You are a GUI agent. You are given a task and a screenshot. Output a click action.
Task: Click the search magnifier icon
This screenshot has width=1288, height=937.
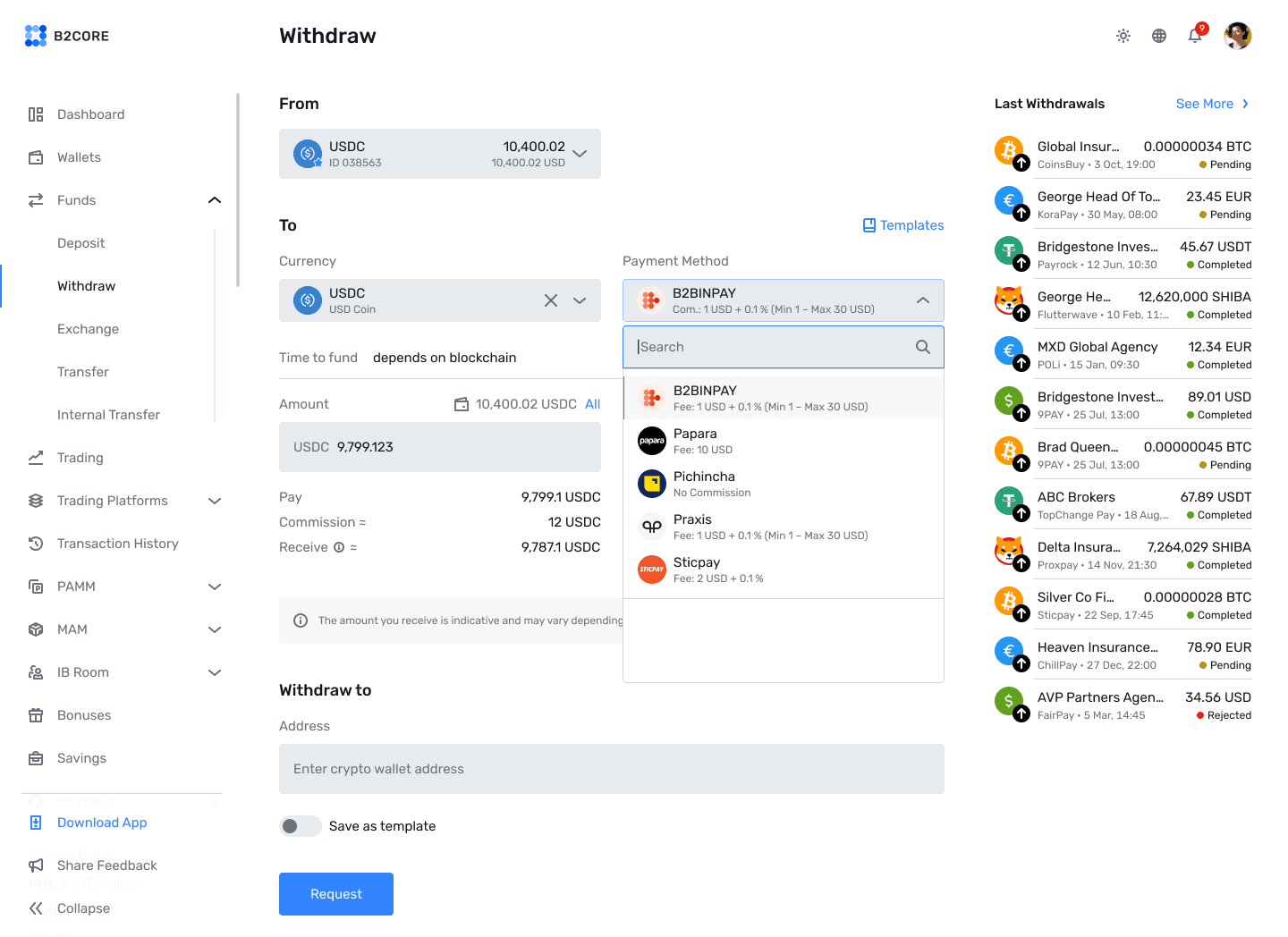coord(923,347)
